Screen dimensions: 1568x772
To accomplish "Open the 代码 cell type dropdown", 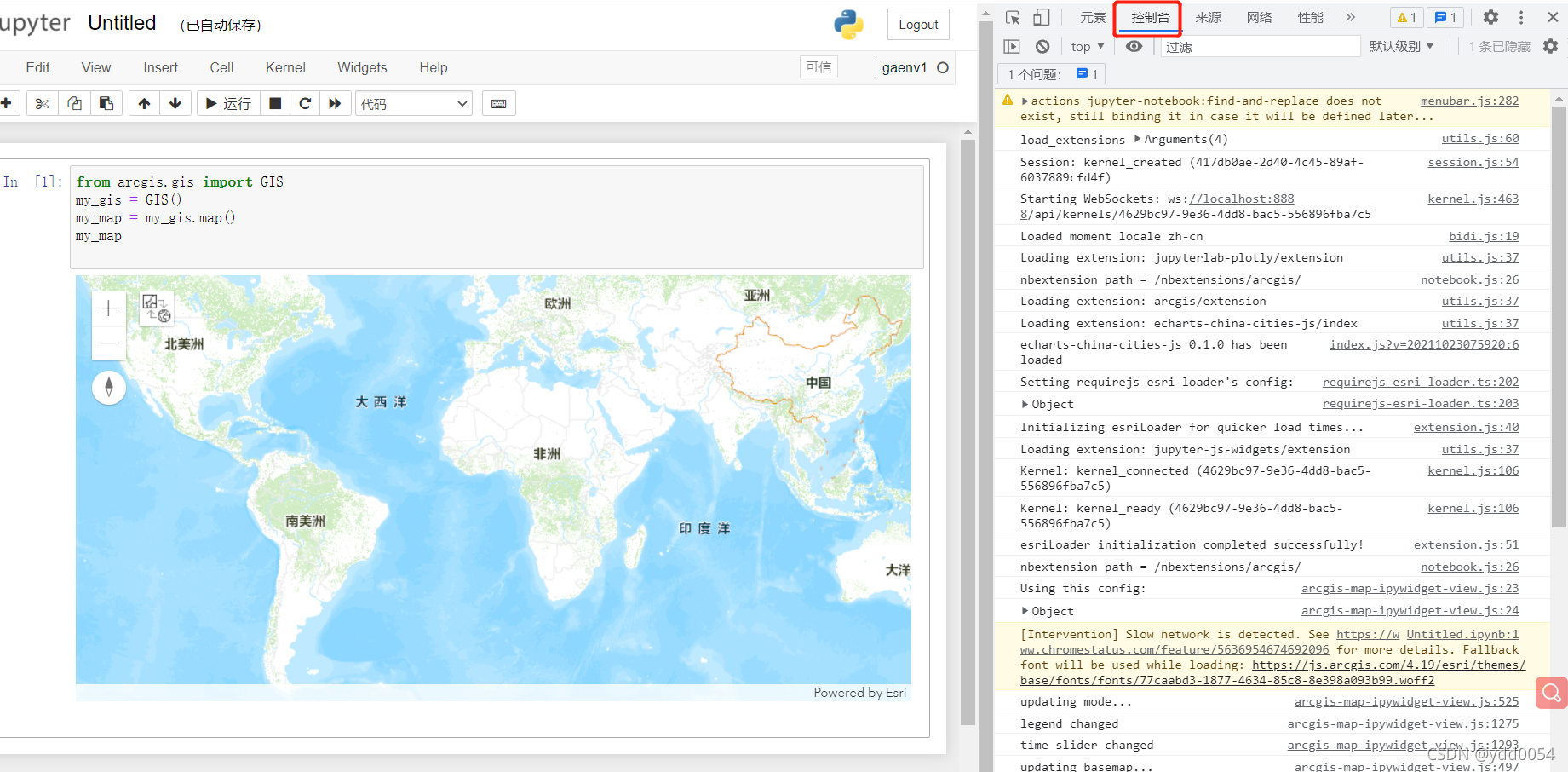I will coord(413,103).
